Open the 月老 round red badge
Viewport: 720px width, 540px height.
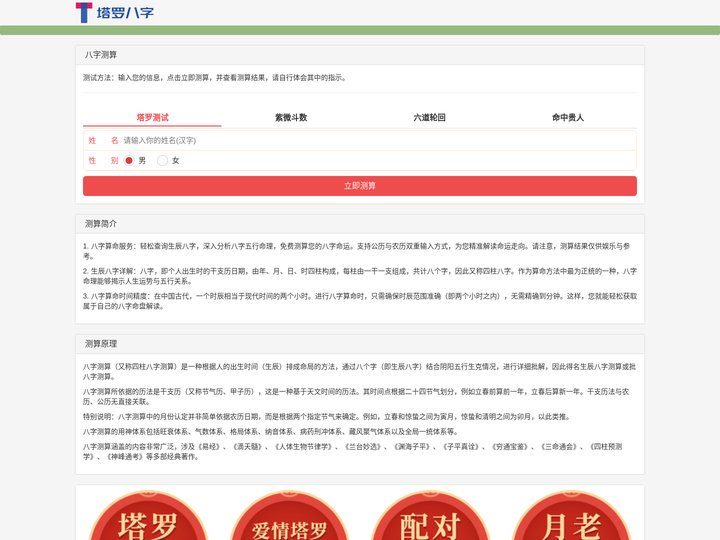tap(571, 516)
